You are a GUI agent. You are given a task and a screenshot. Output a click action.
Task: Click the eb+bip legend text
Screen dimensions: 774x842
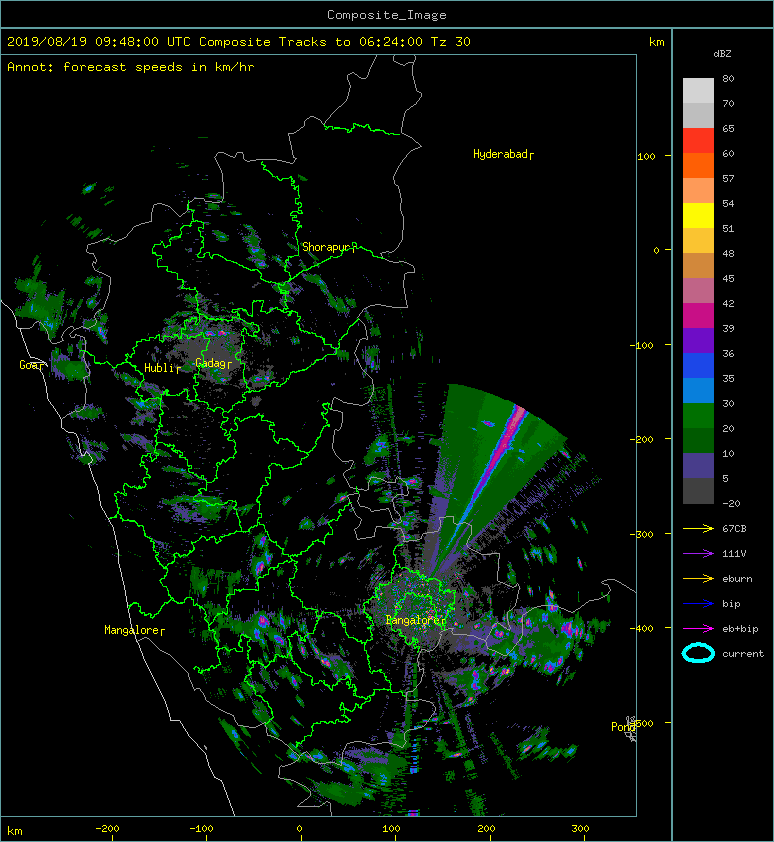tap(740, 629)
